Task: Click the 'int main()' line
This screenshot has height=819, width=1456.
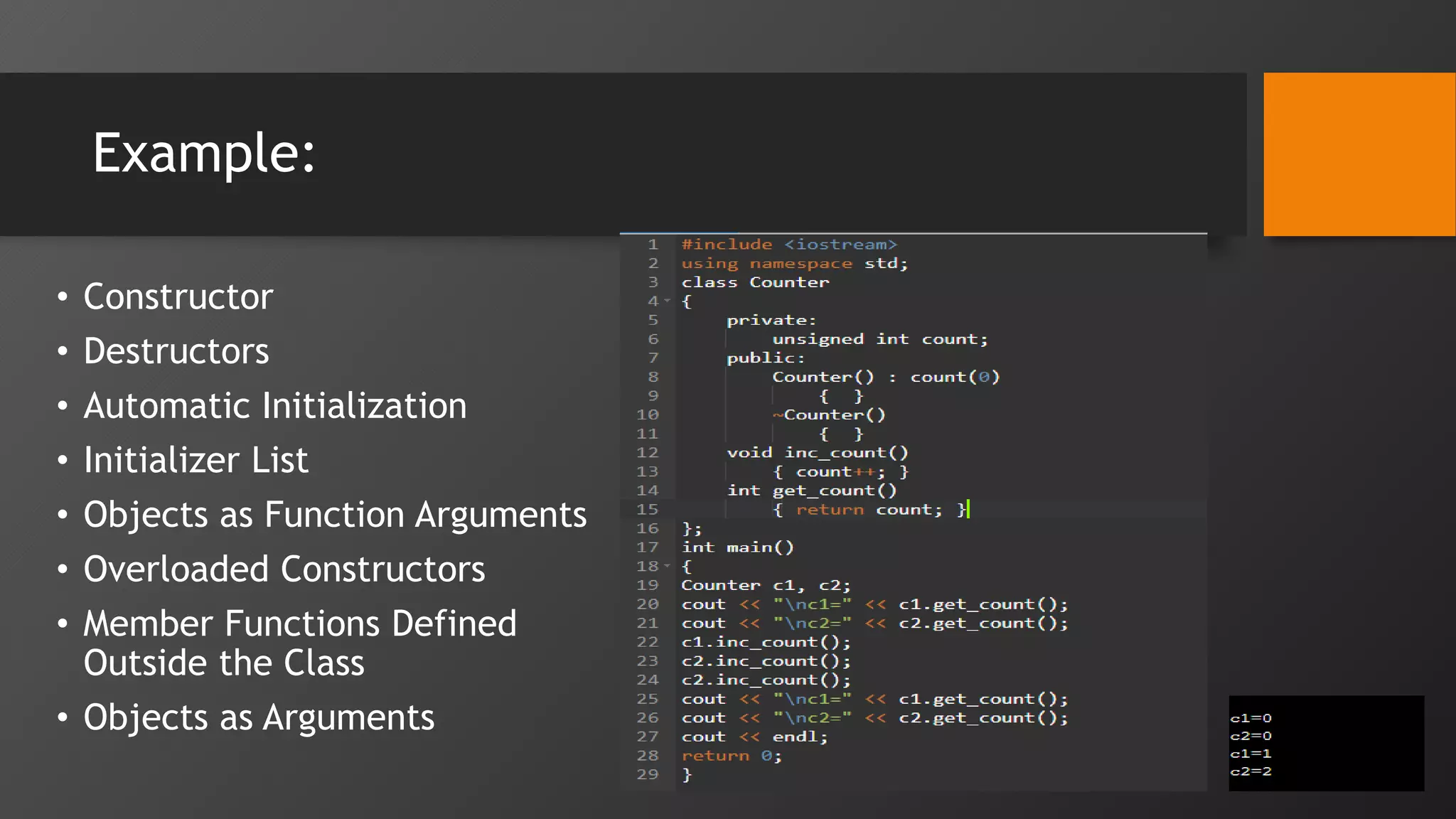Action: pos(738,547)
